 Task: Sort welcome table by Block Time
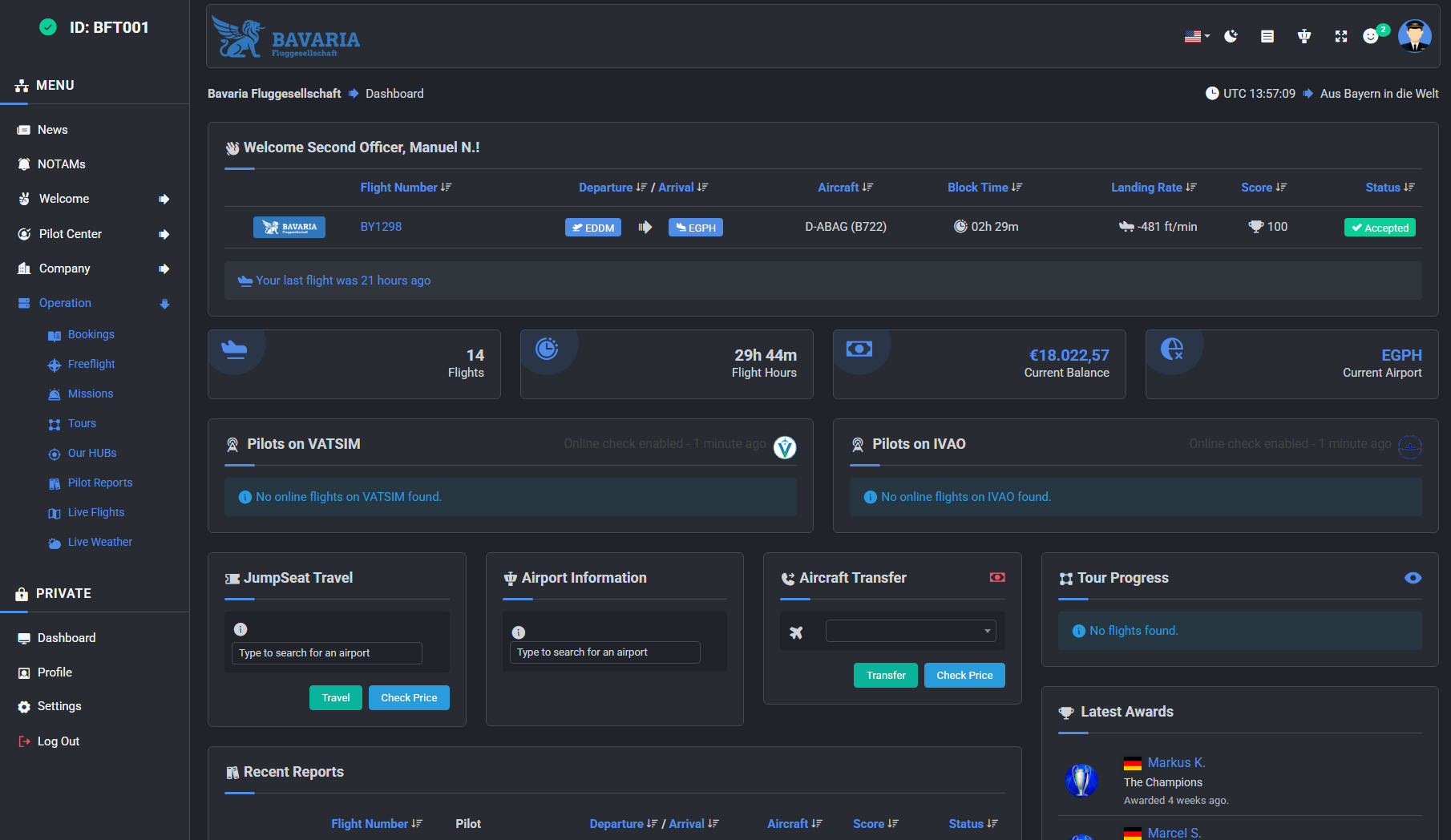coord(984,187)
